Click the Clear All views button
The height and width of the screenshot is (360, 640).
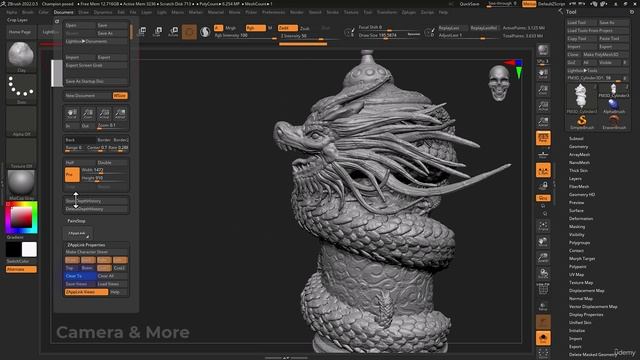[112, 276]
